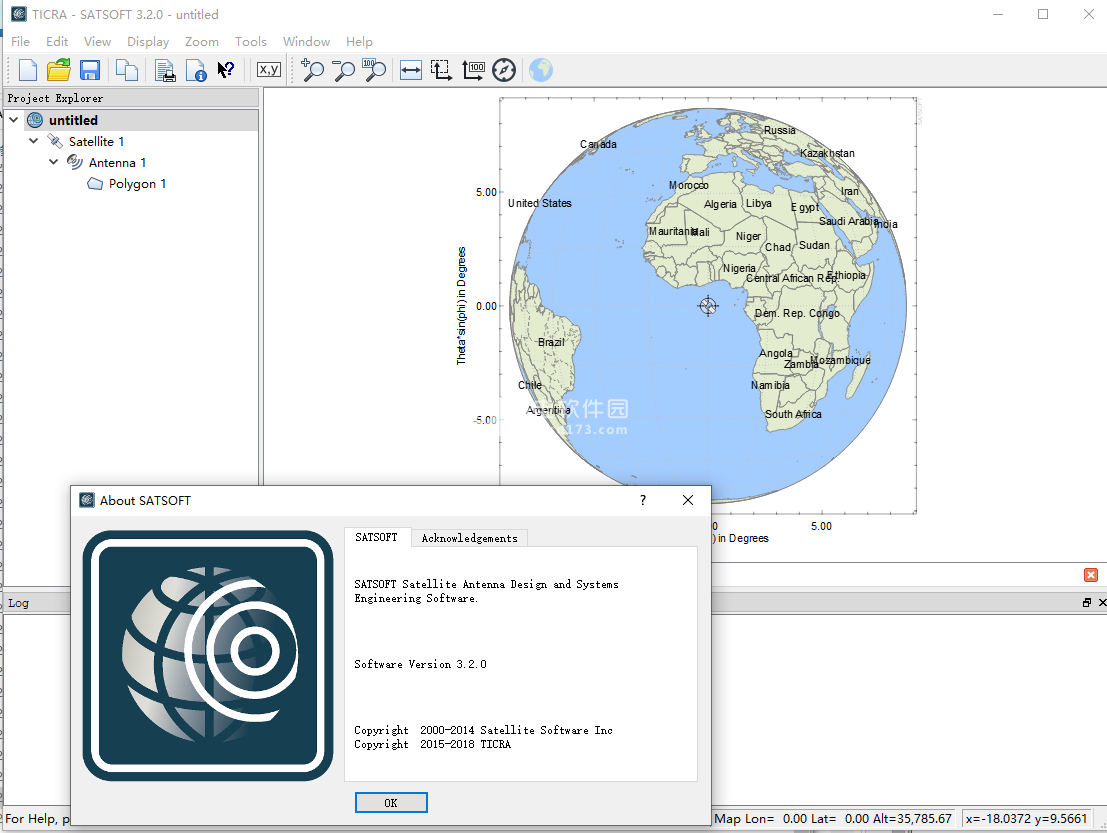The image size is (1107, 833).
Task: Open the Help menu
Action: coord(359,42)
